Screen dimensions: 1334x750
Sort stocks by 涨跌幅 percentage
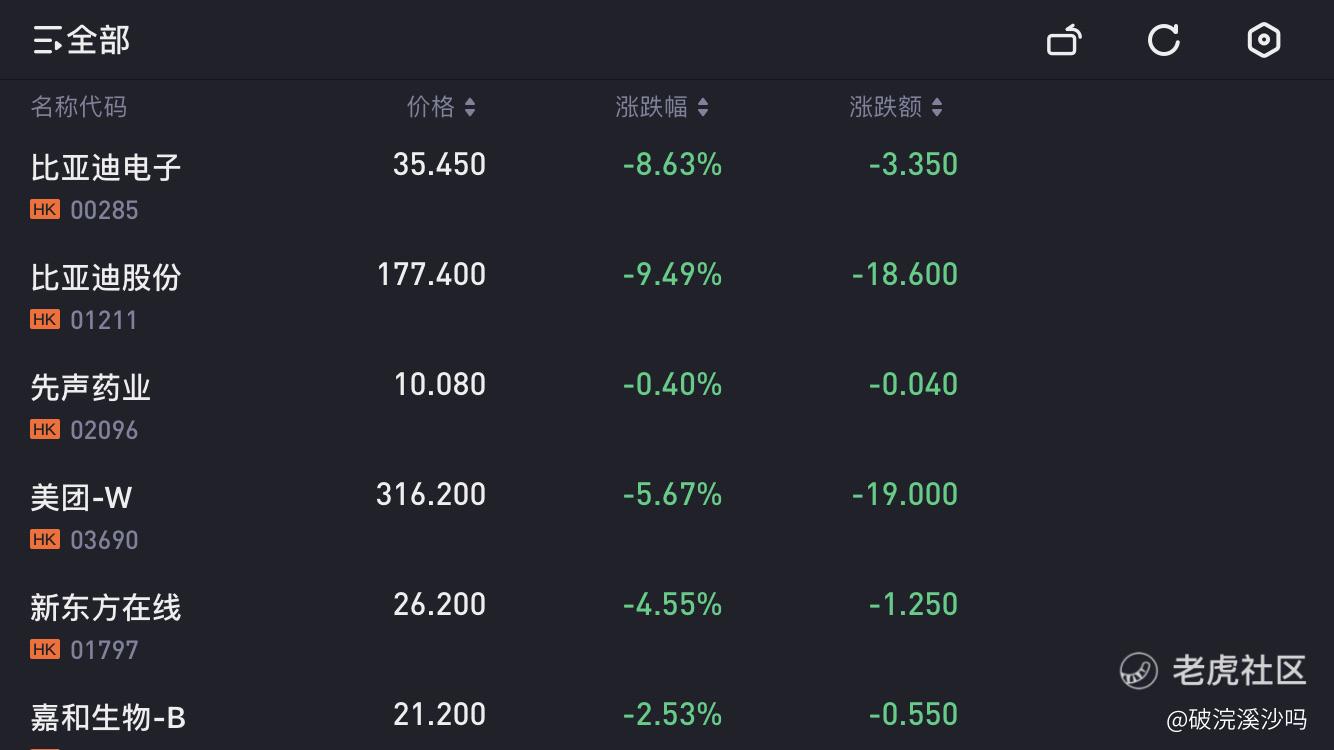coord(662,107)
